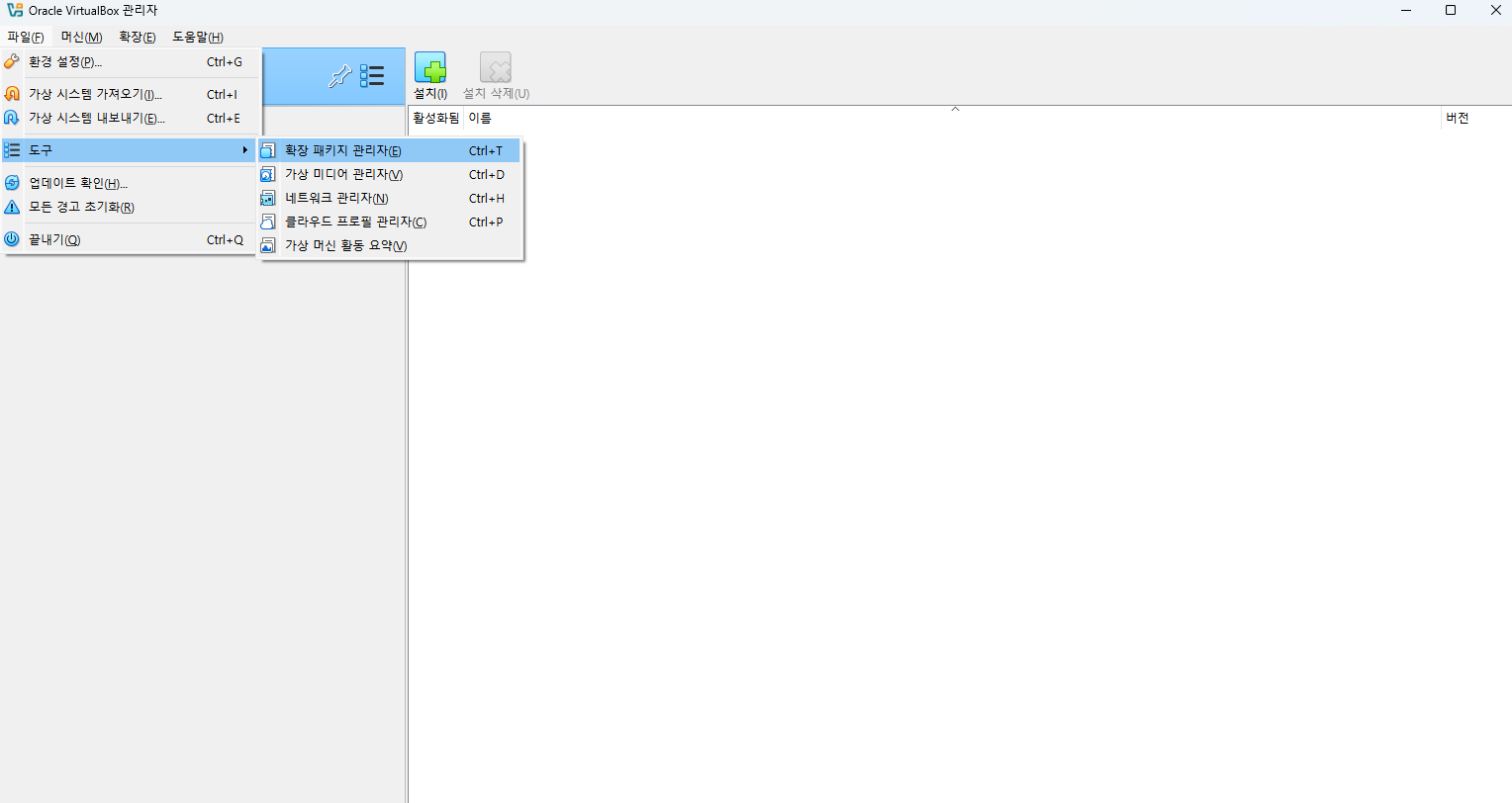The height and width of the screenshot is (803, 1512).
Task: Open 가상 미디어 관리자(V) submenu entry
Action: point(390,174)
